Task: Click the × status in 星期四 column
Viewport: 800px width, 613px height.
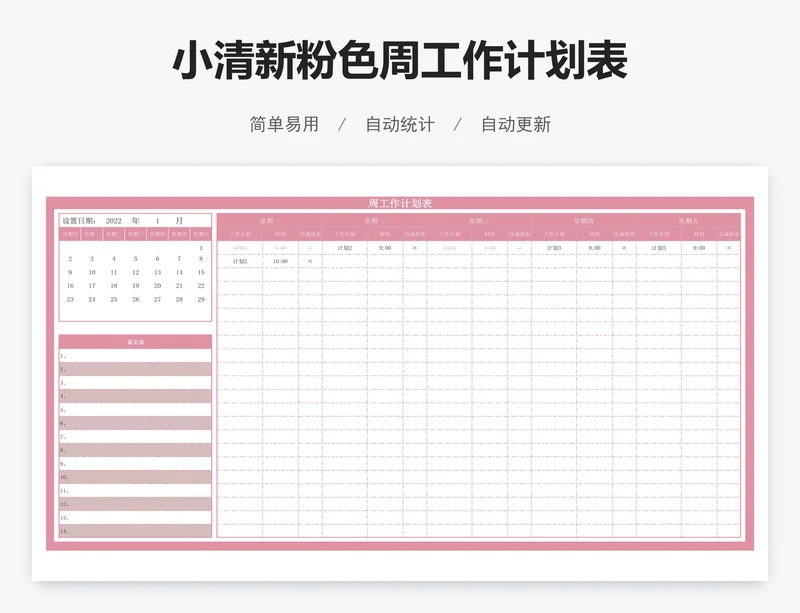Action: click(624, 248)
